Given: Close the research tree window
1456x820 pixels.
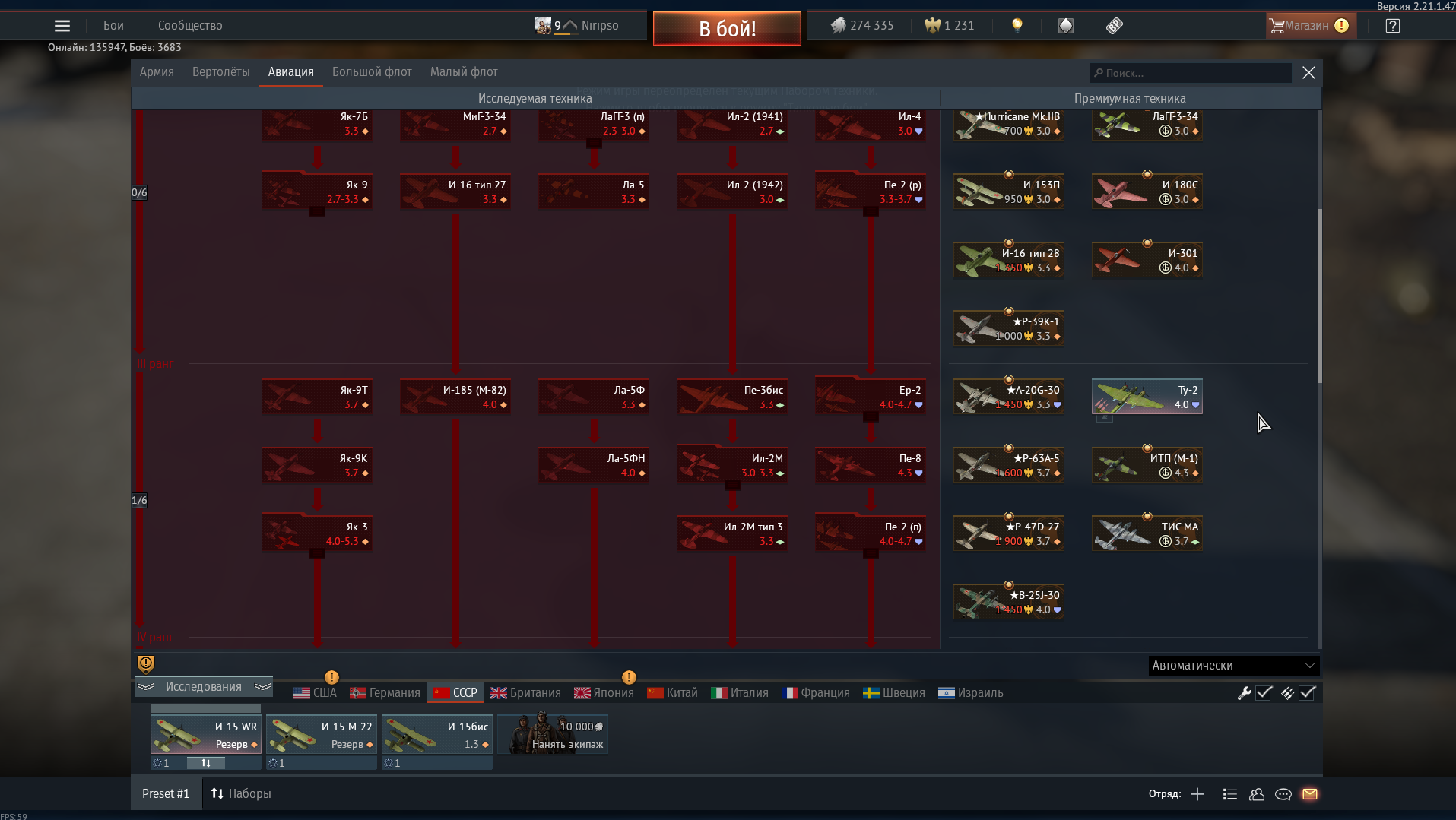Looking at the screenshot, I should coord(1308,73).
